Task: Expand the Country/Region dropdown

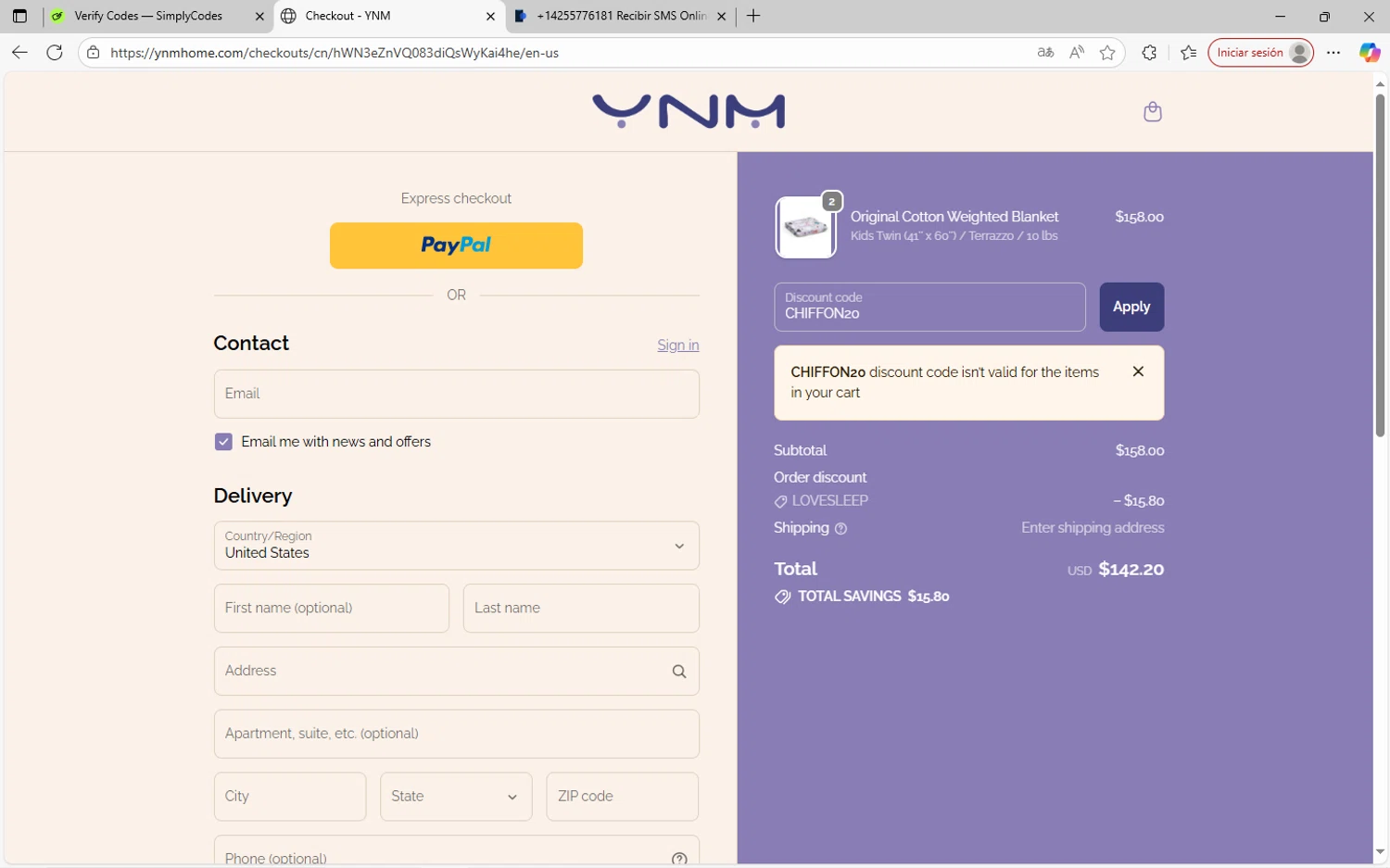Action: pyautogui.click(x=456, y=546)
